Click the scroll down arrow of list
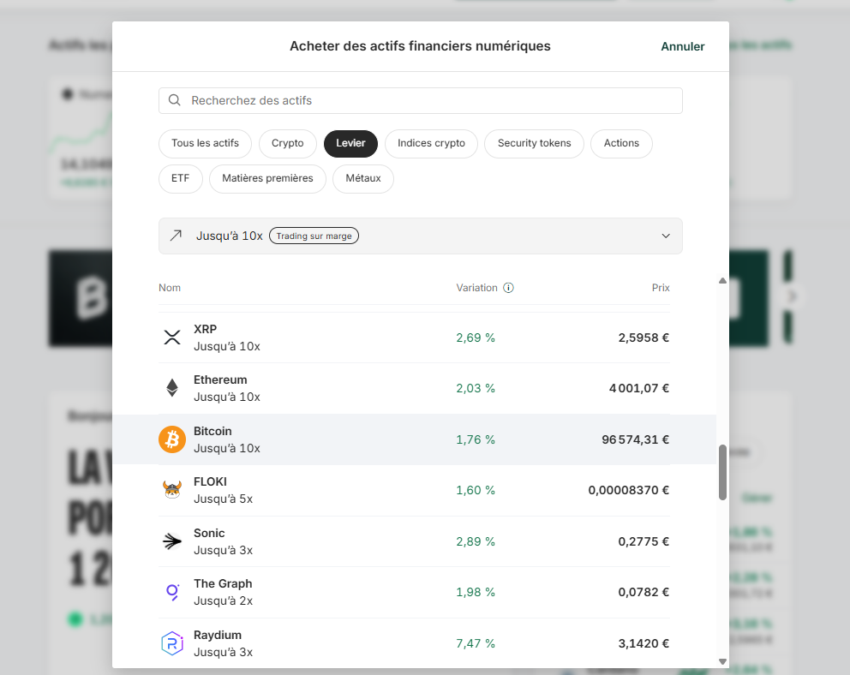This screenshot has height=675, width=850. point(723,661)
